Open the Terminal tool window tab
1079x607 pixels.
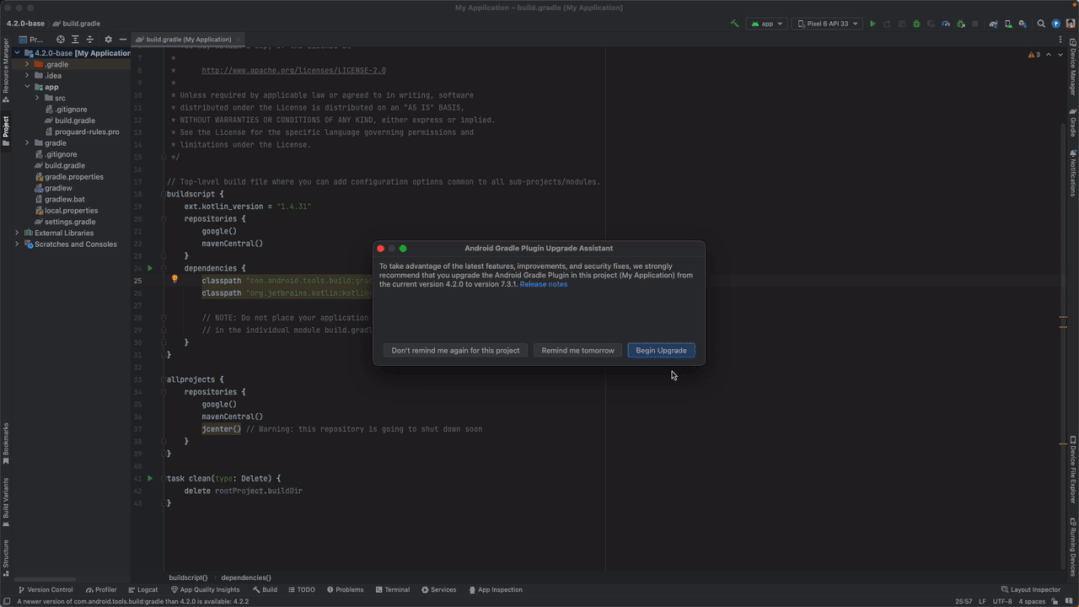coord(392,590)
